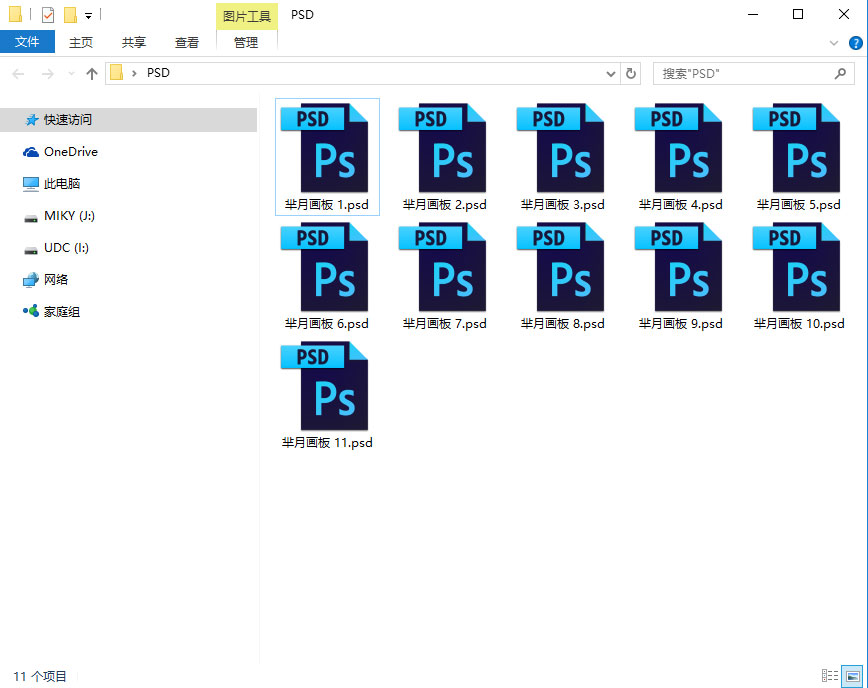Open the Quick Access Toolbar customize dropdown

click(x=88, y=15)
